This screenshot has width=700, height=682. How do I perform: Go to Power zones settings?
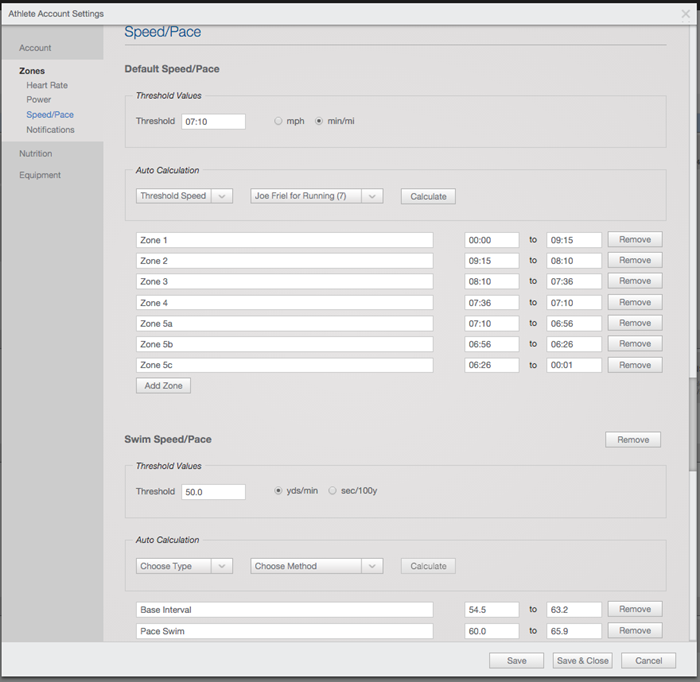[39, 100]
